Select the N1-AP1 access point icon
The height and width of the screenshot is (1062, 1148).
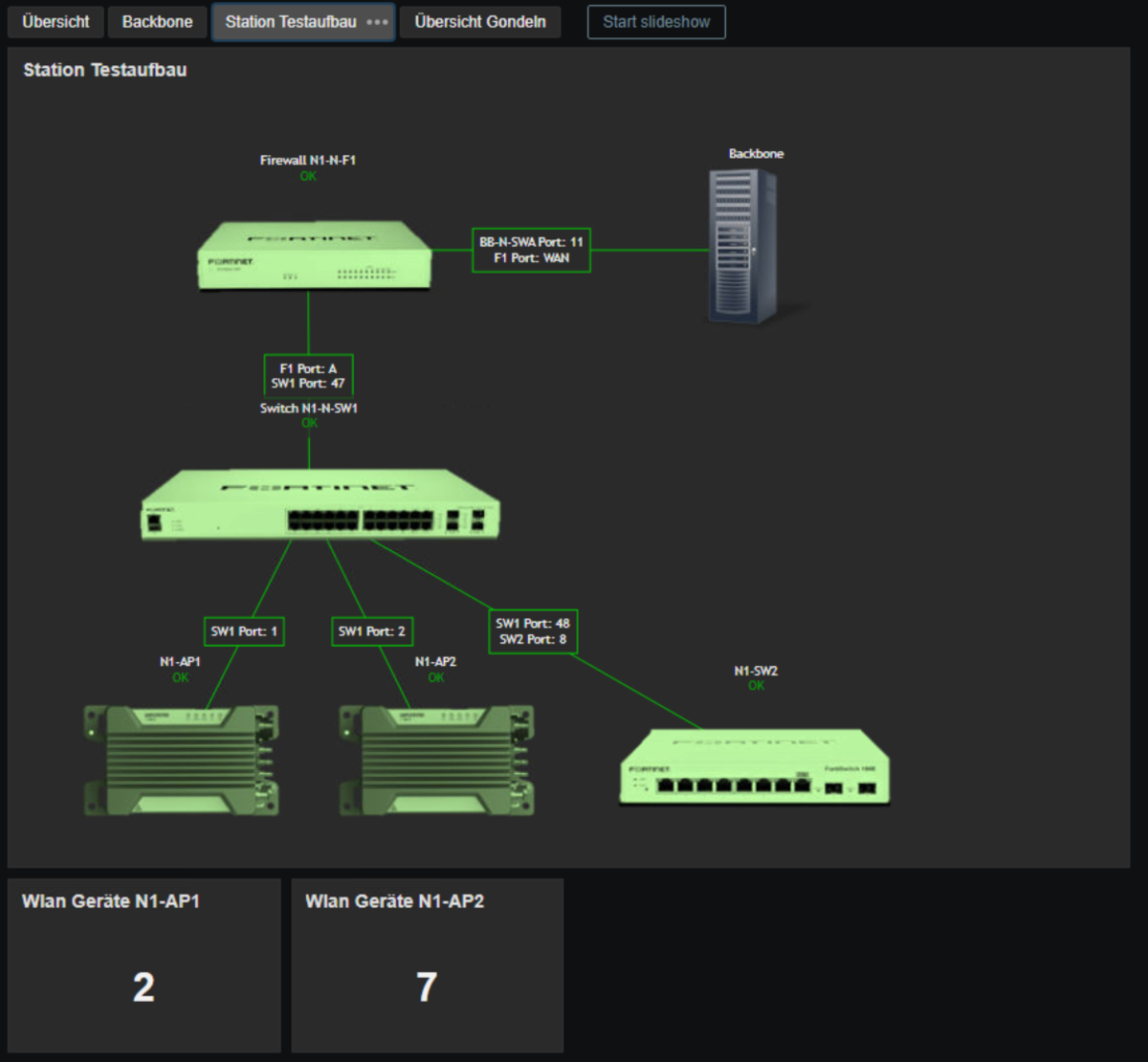(181, 761)
